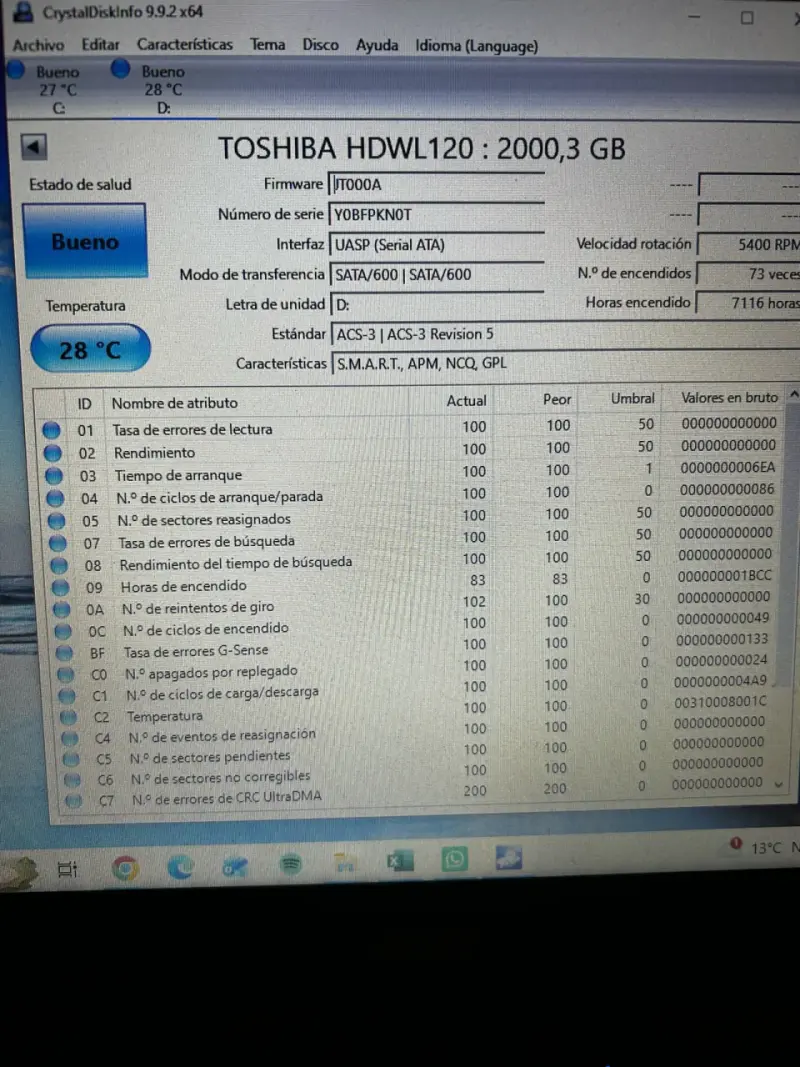The height and width of the screenshot is (1067, 800).
Task: Click status circle of attribute 01
Action: coord(51,430)
